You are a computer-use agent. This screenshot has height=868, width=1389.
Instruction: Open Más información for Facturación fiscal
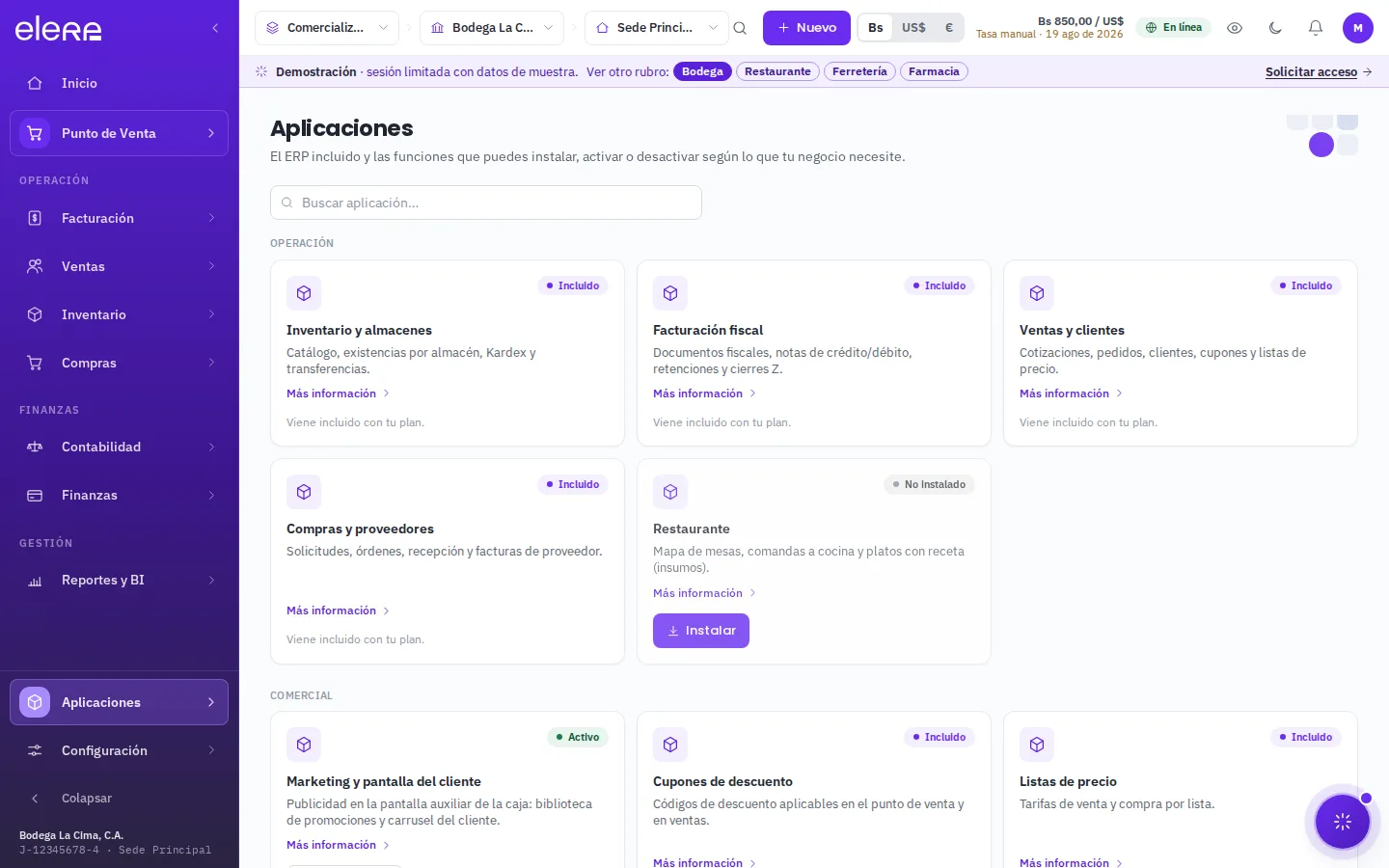(x=704, y=393)
